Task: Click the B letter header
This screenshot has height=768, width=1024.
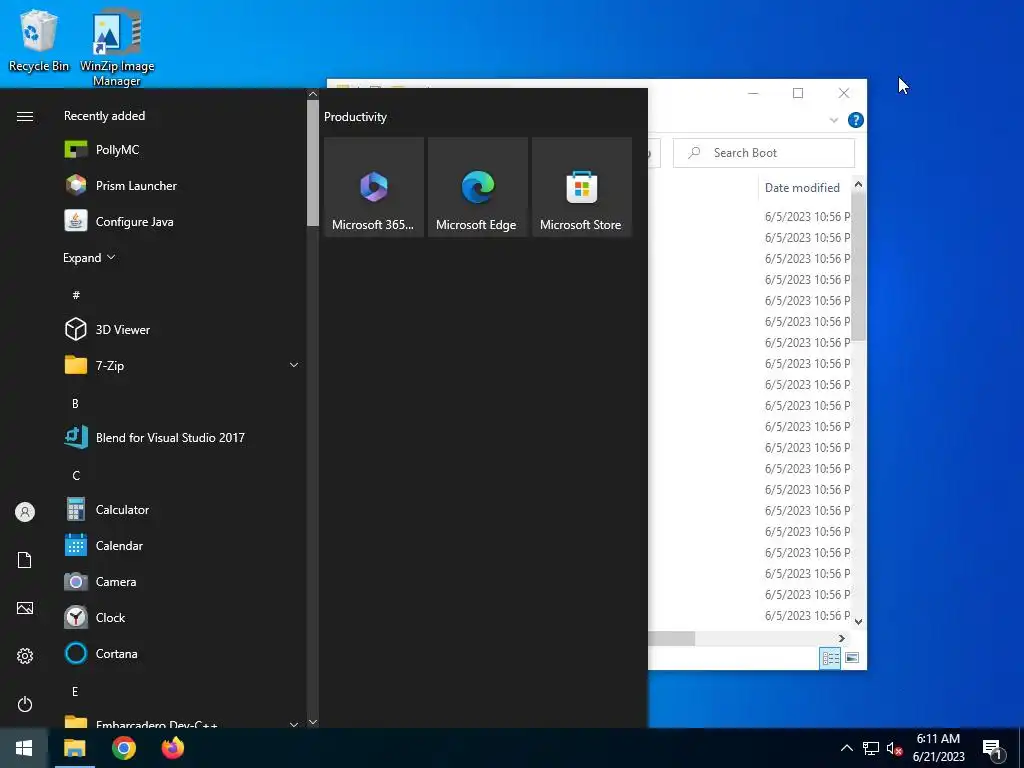Action: click(75, 404)
